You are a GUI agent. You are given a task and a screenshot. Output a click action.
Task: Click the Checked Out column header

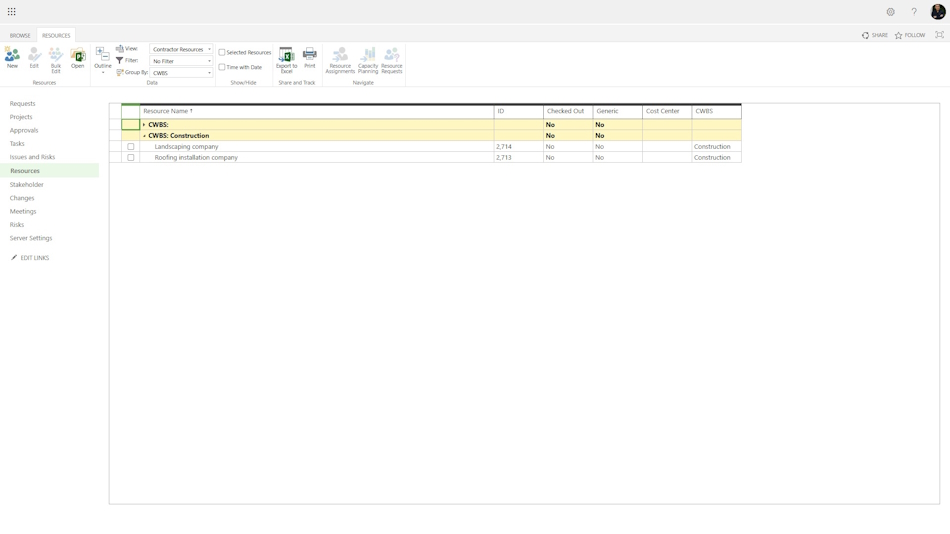pyautogui.click(x=568, y=112)
